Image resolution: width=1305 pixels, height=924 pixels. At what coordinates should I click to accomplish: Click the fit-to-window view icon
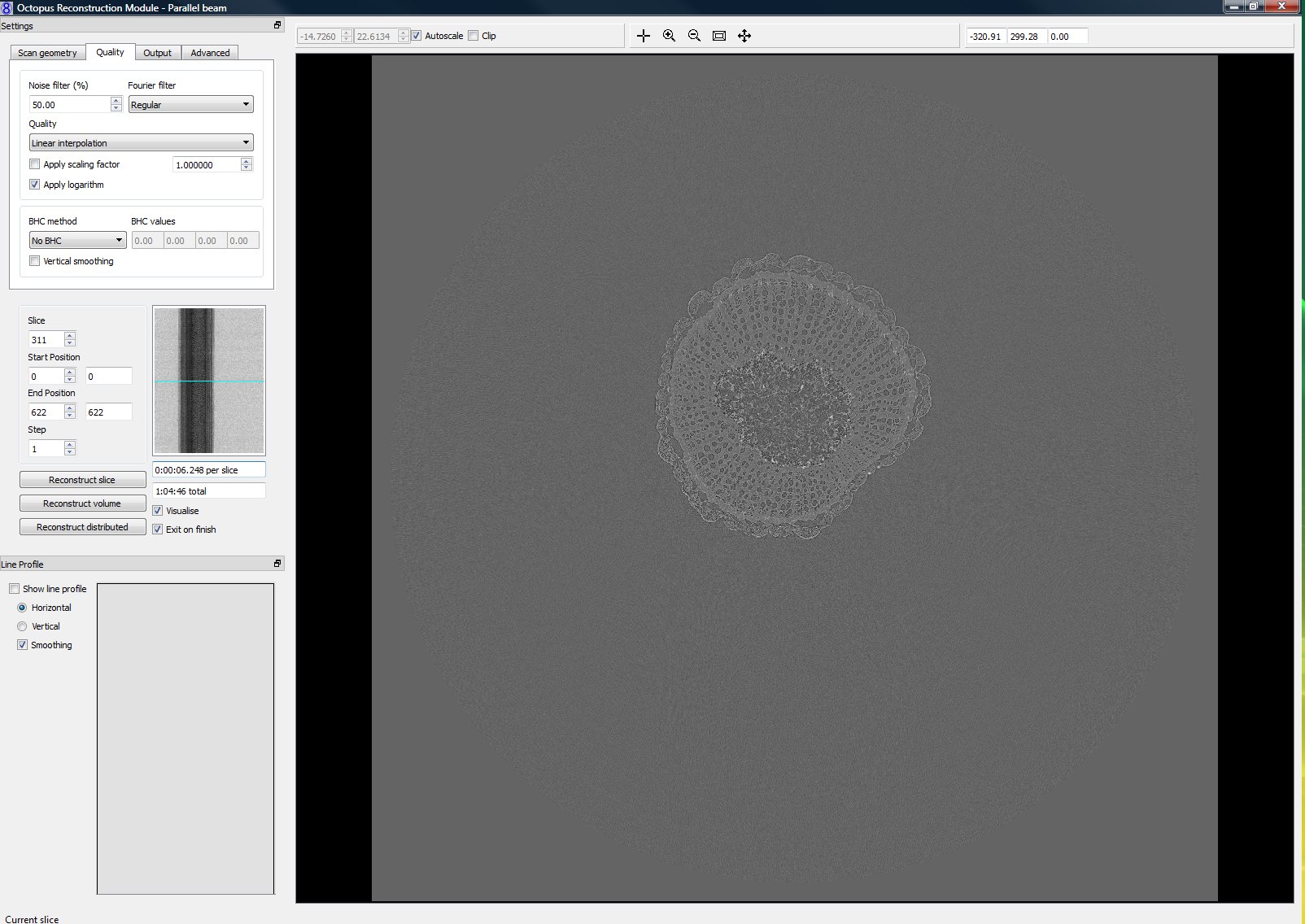719,36
